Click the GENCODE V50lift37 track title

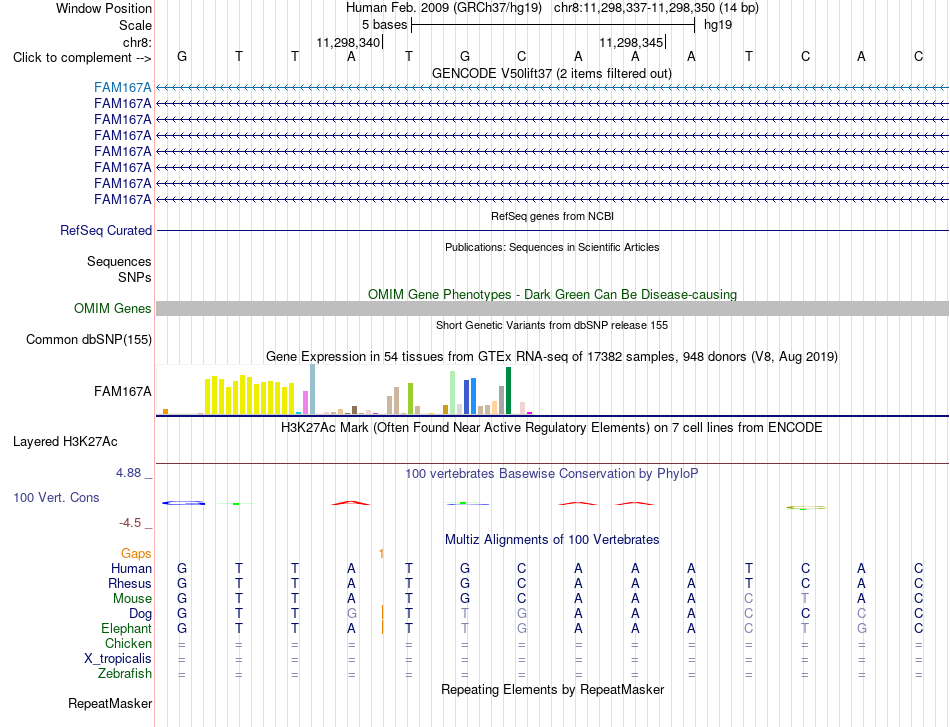coord(552,73)
